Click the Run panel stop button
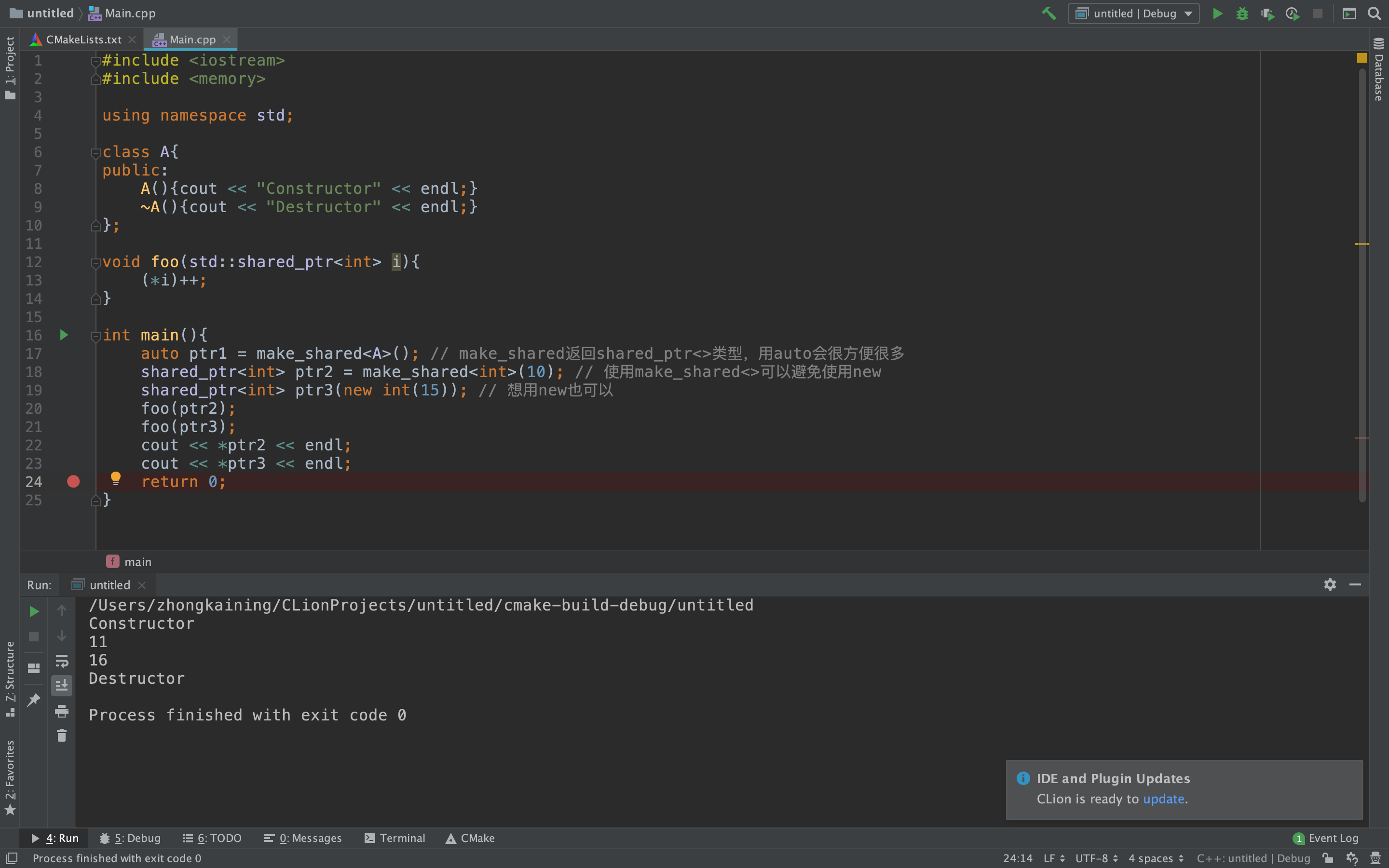Image resolution: width=1389 pixels, height=868 pixels. (34, 637)
